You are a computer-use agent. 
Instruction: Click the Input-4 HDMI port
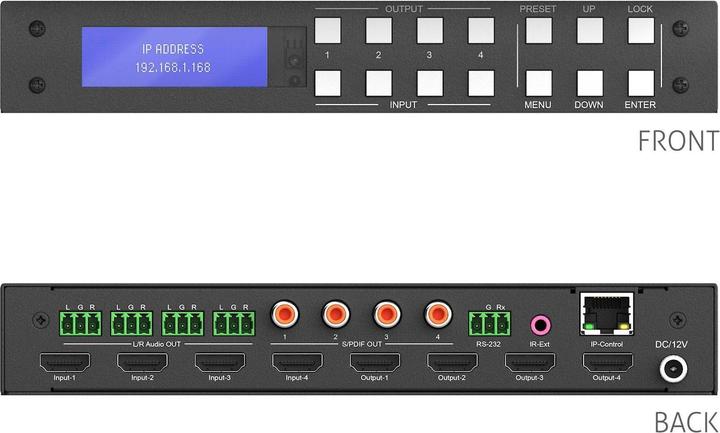tap(297, 362)
